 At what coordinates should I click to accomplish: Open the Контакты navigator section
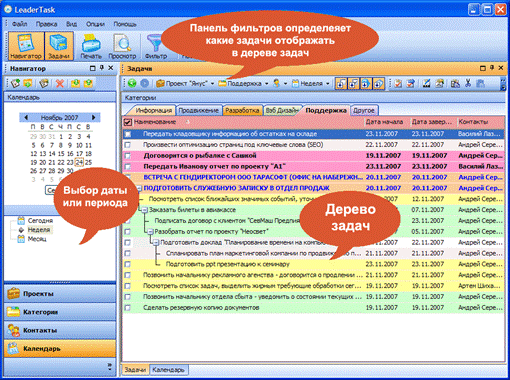point(60,330)
